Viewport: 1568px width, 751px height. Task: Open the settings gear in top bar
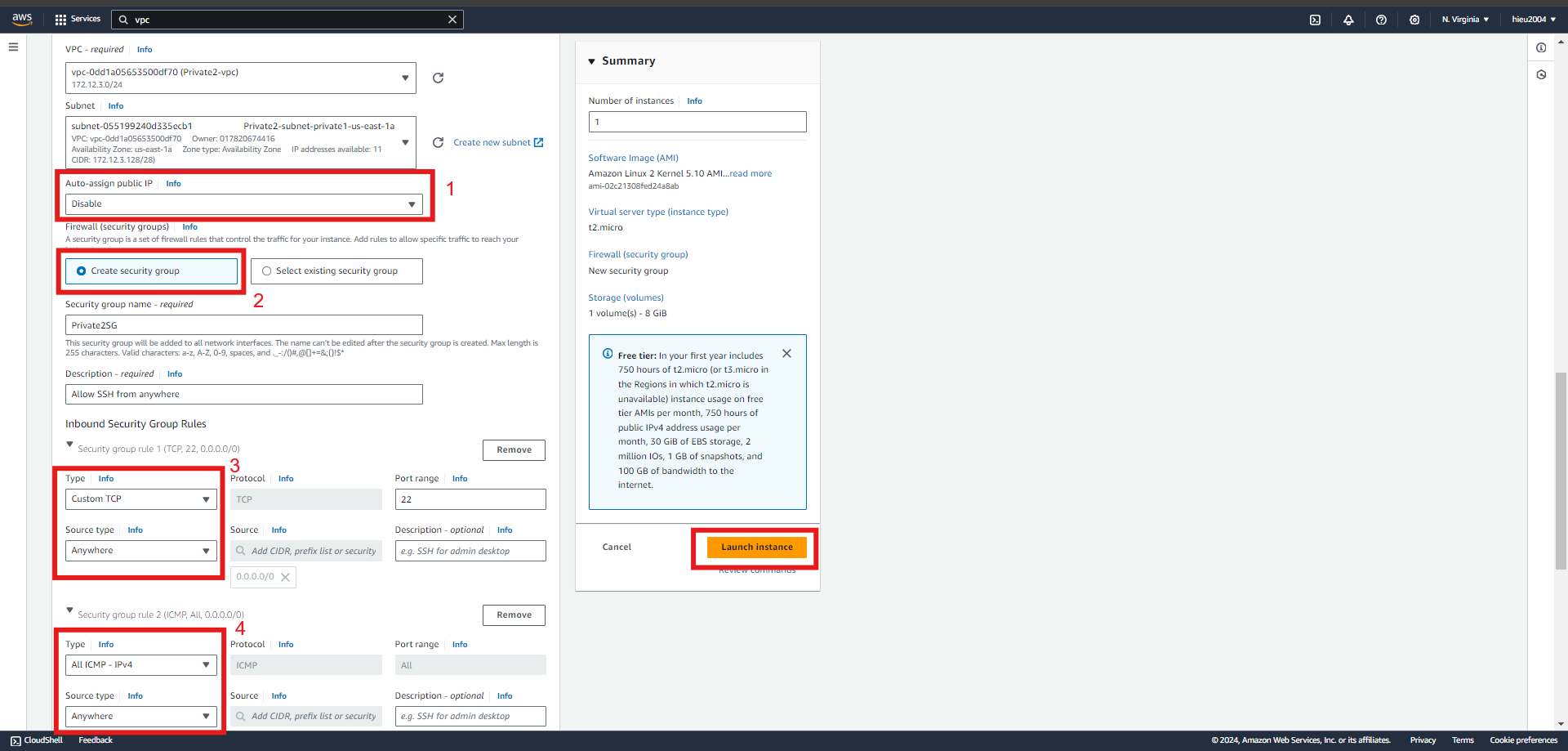pyautogui.click(x=1414, y=20)
